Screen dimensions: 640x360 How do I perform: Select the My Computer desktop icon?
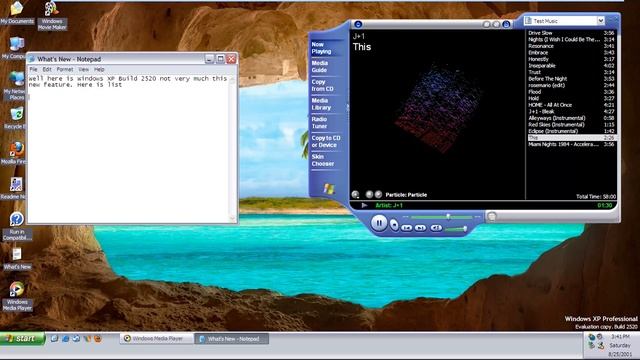pyautogui.click(x=15, y=48)
